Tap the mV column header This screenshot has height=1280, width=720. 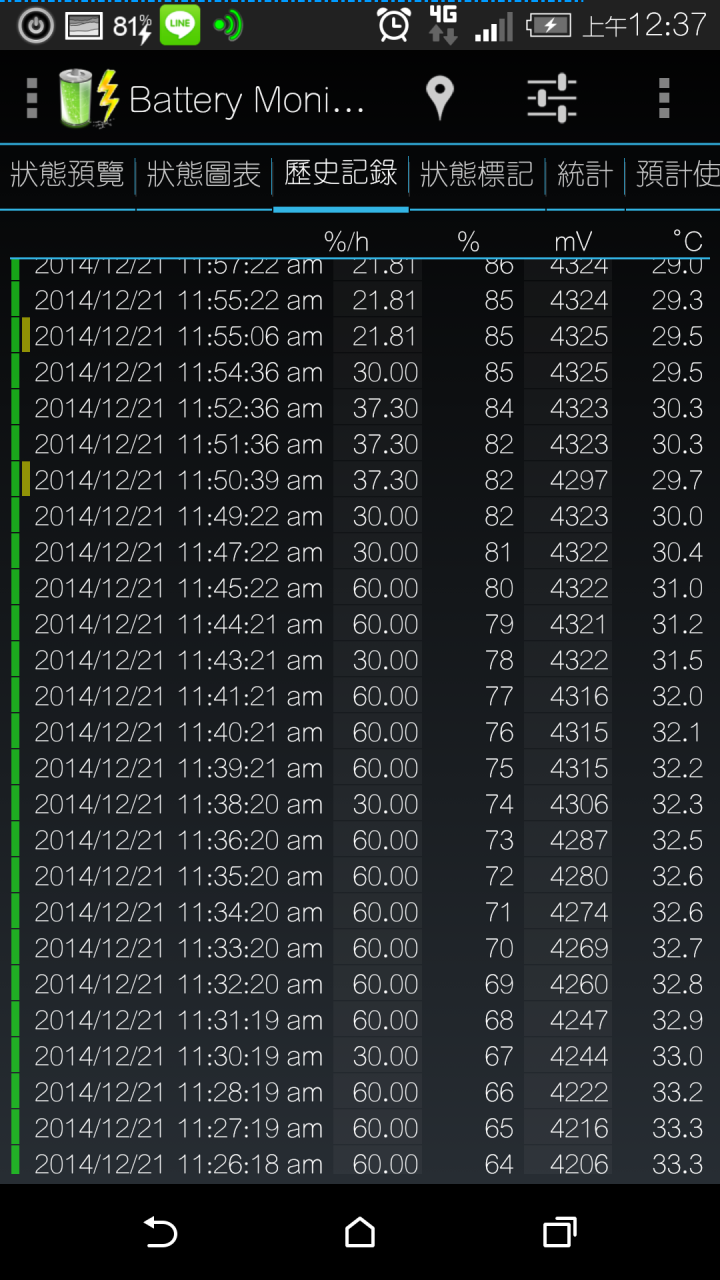click(x=573, y=241)
